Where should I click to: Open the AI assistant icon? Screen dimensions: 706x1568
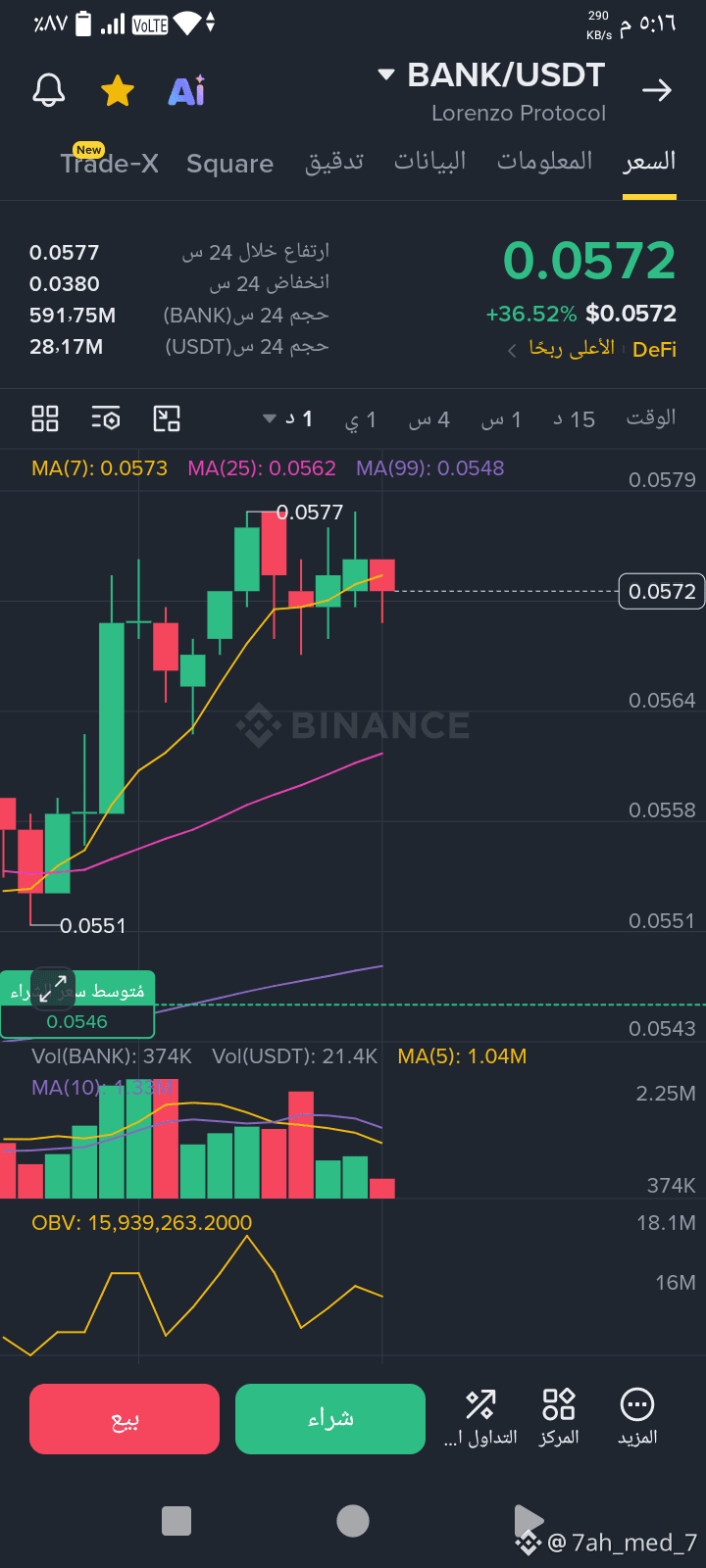(186, 90)
